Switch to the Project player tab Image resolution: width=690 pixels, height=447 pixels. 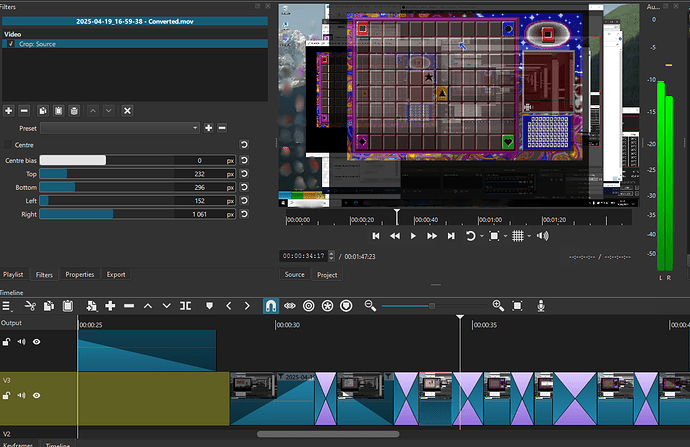(x=327, y=275)
